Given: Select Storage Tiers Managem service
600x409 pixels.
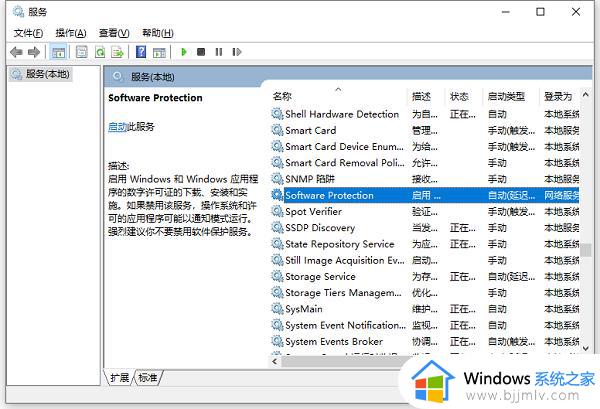Looking at the screenshot, I should pos(425,293).
